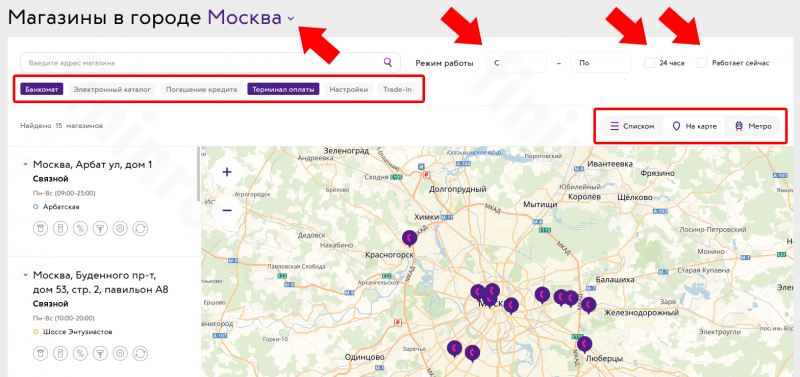Zoom out on the map
This screenshot has width=800, height=377.
pyautogui.click(x=227, y=210)
